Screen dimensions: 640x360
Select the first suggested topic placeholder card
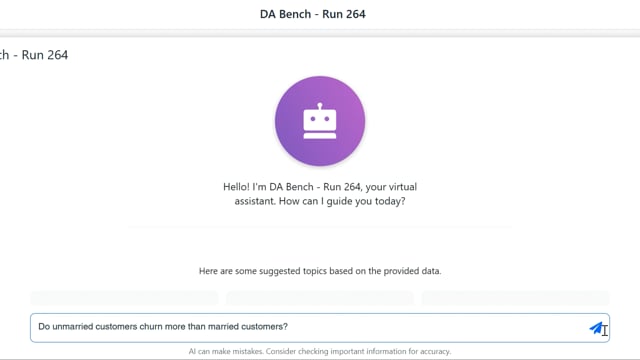tap(124, 298)
